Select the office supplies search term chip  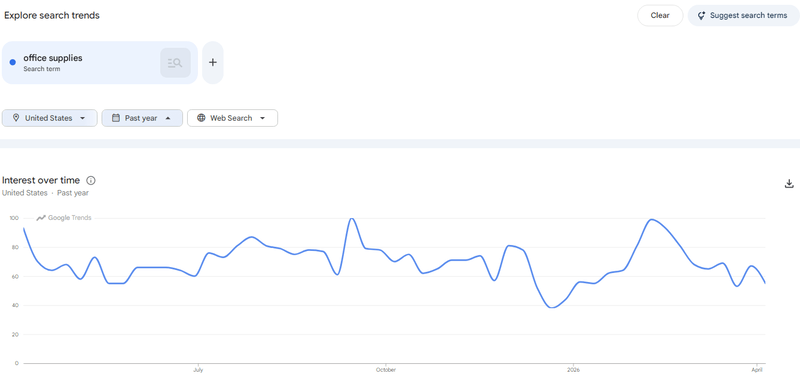click(x=99, y=63)
